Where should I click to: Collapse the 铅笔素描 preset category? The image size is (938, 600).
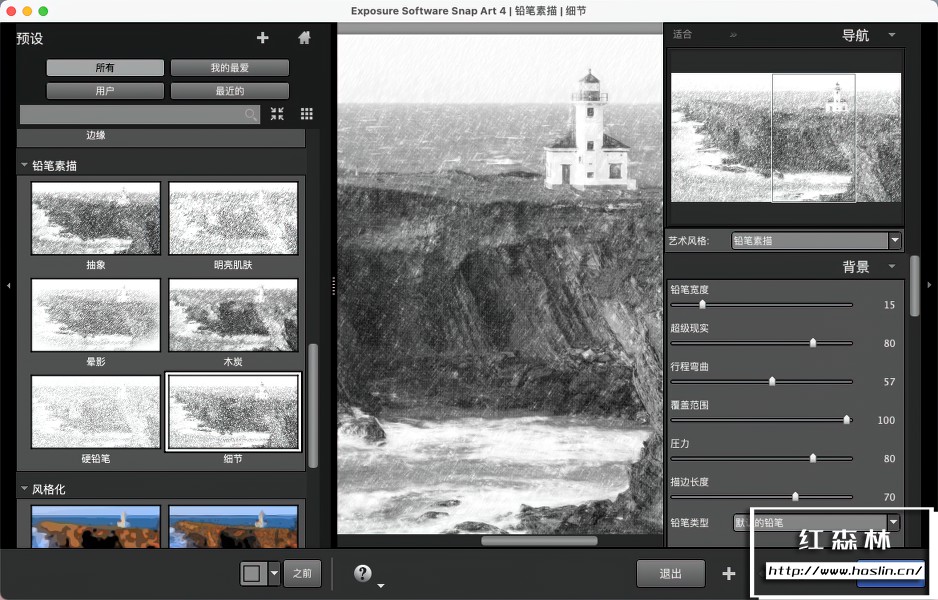pos(23,165)
